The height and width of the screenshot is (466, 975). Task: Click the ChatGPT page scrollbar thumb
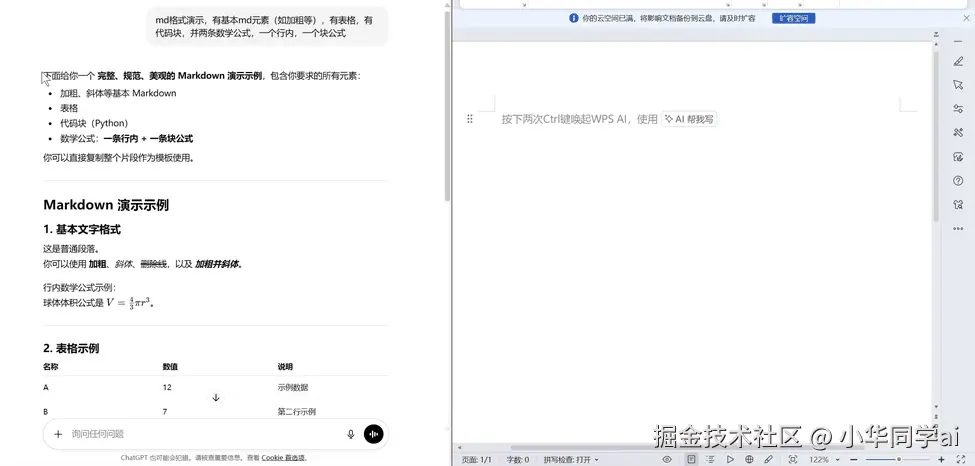(x=447, y=106)
